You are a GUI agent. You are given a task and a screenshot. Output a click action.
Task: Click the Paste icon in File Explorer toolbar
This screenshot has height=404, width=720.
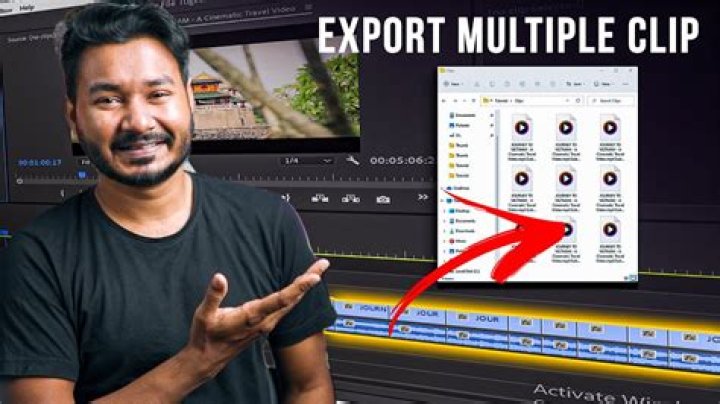(507, 84)
